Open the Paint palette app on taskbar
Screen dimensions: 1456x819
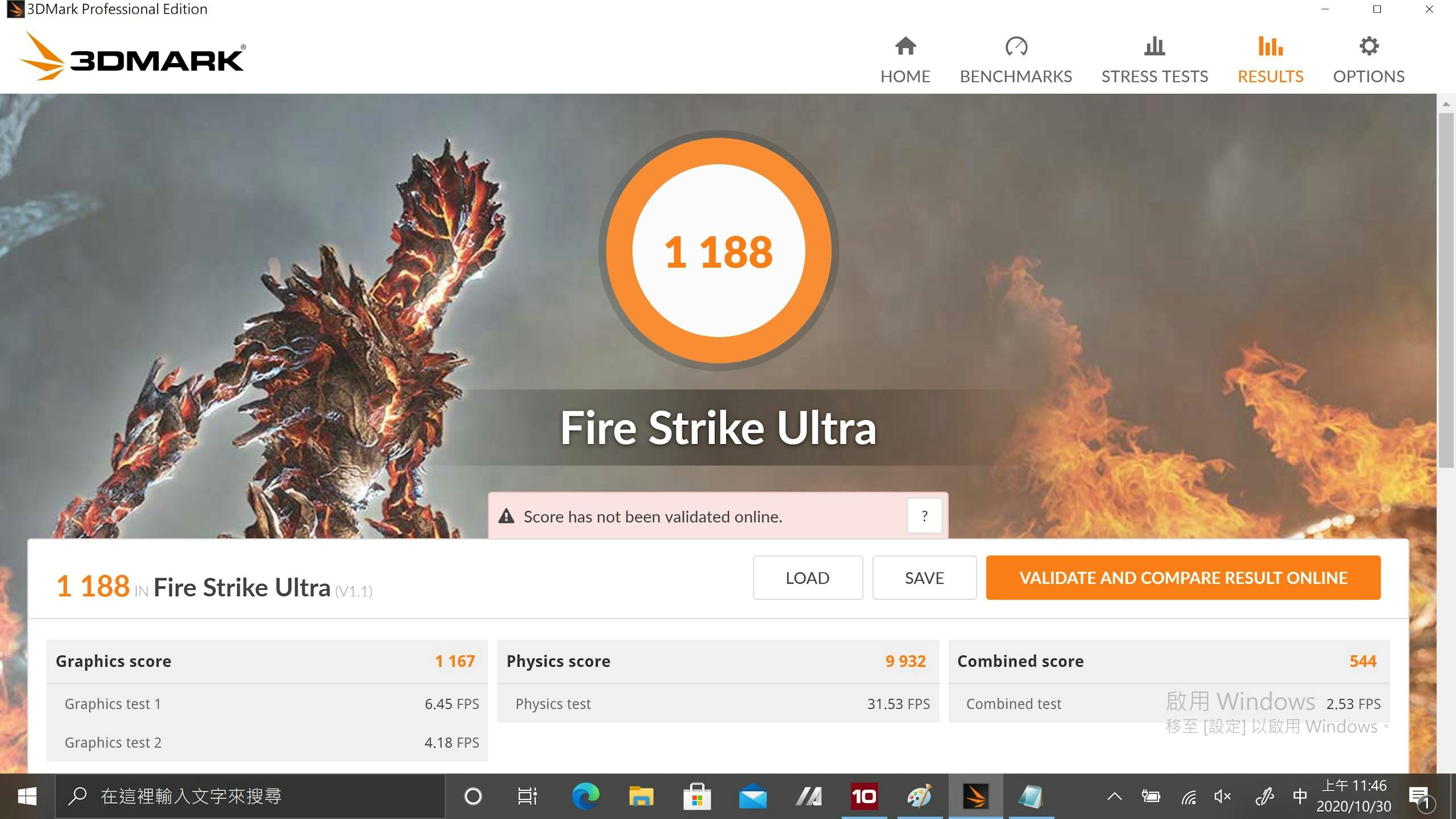(919, 796)
